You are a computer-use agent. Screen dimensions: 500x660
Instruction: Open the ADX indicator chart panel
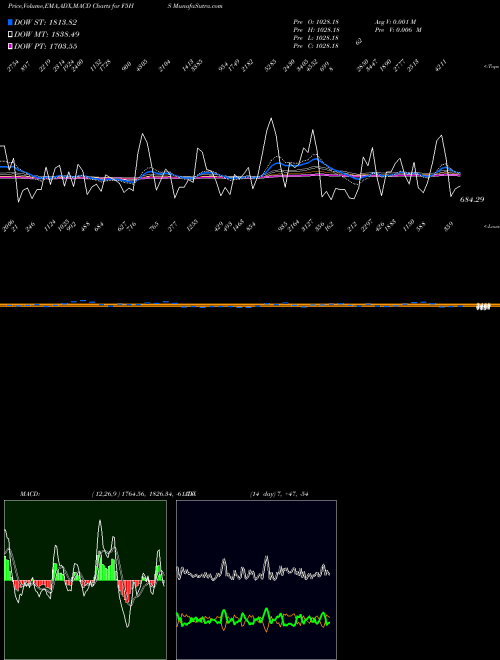(x=256, y=580)
